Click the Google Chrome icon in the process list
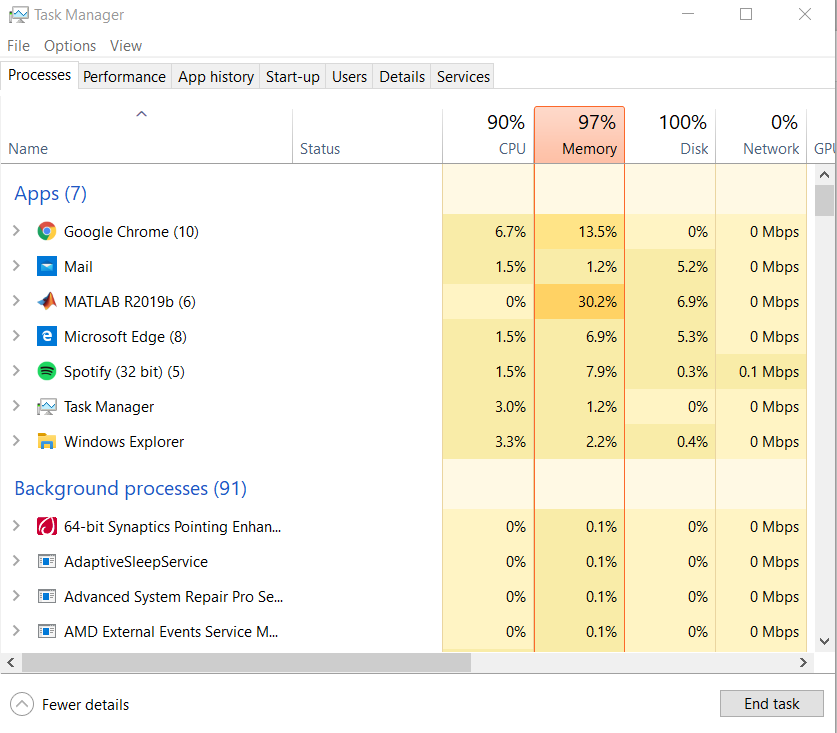837x733 pixels. coord(46,232)
